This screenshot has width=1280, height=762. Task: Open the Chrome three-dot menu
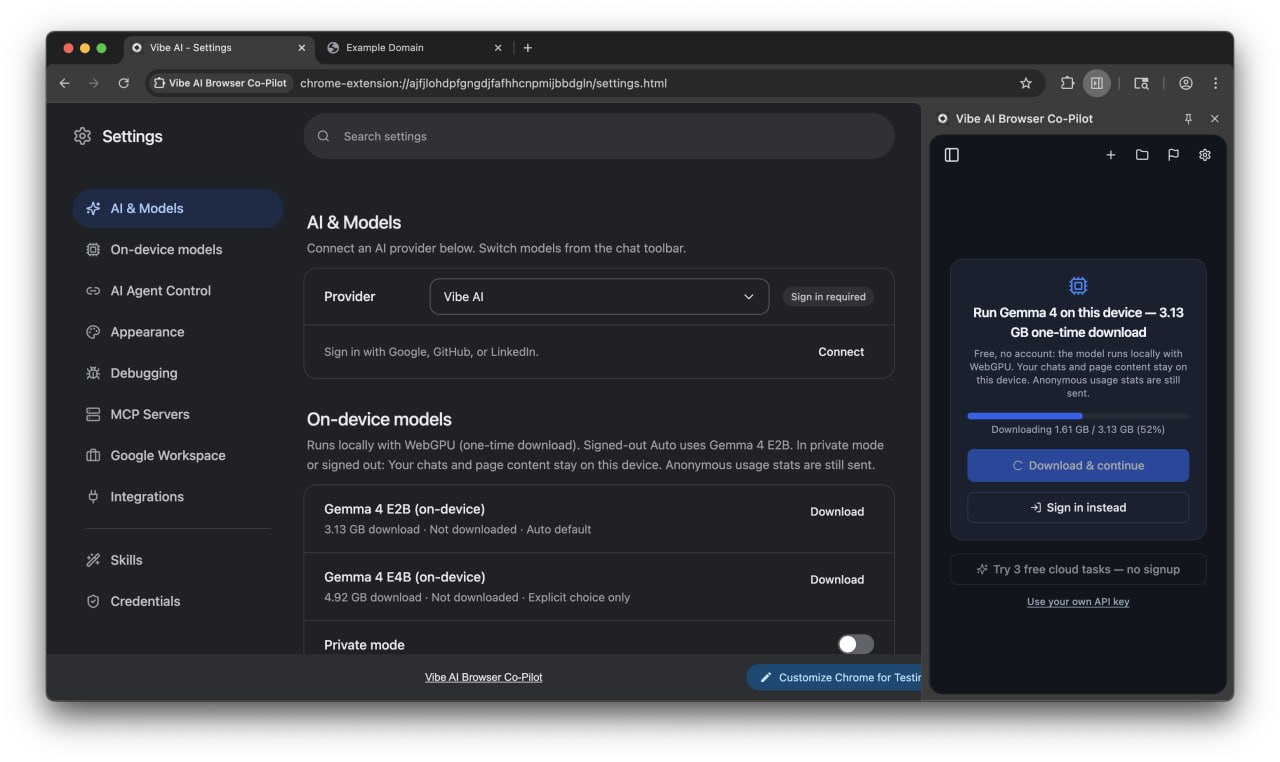(x=1215, y=83)
